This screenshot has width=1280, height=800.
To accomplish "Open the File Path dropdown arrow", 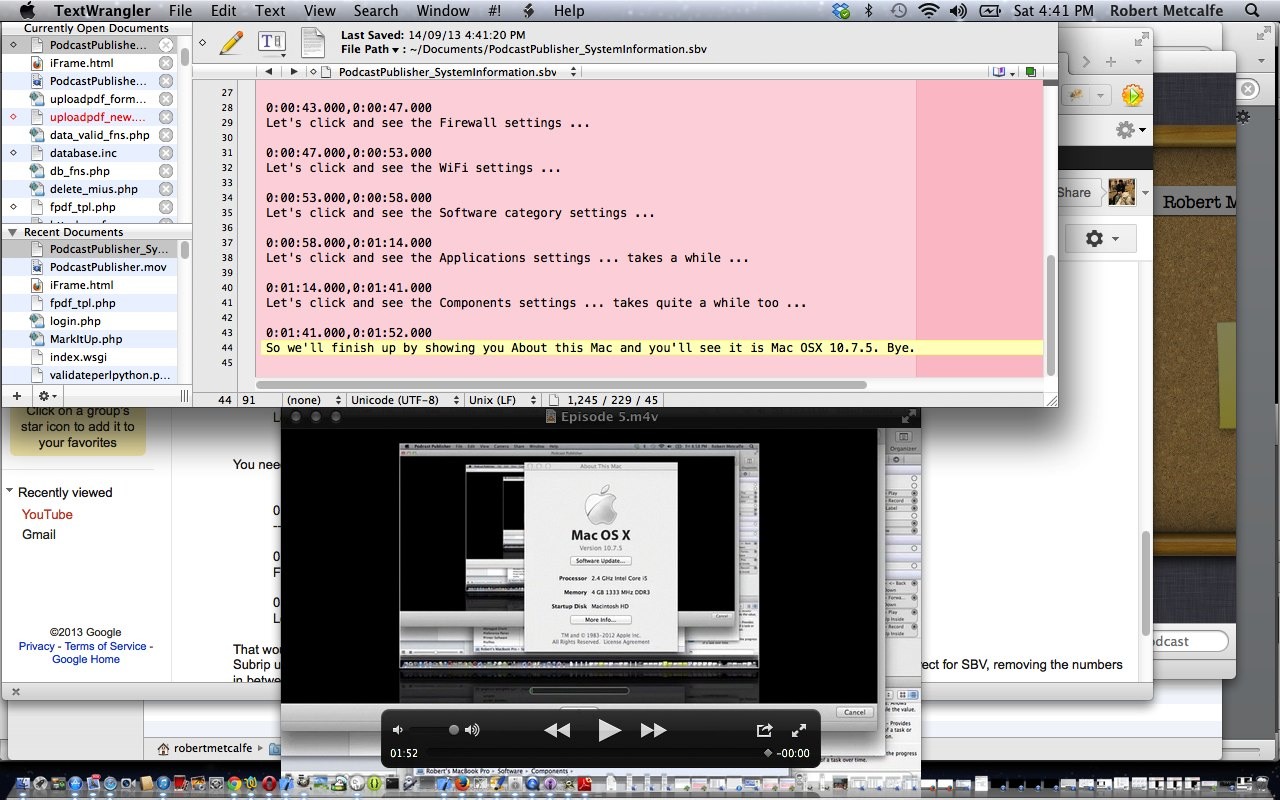I will (x=395, y=49).
